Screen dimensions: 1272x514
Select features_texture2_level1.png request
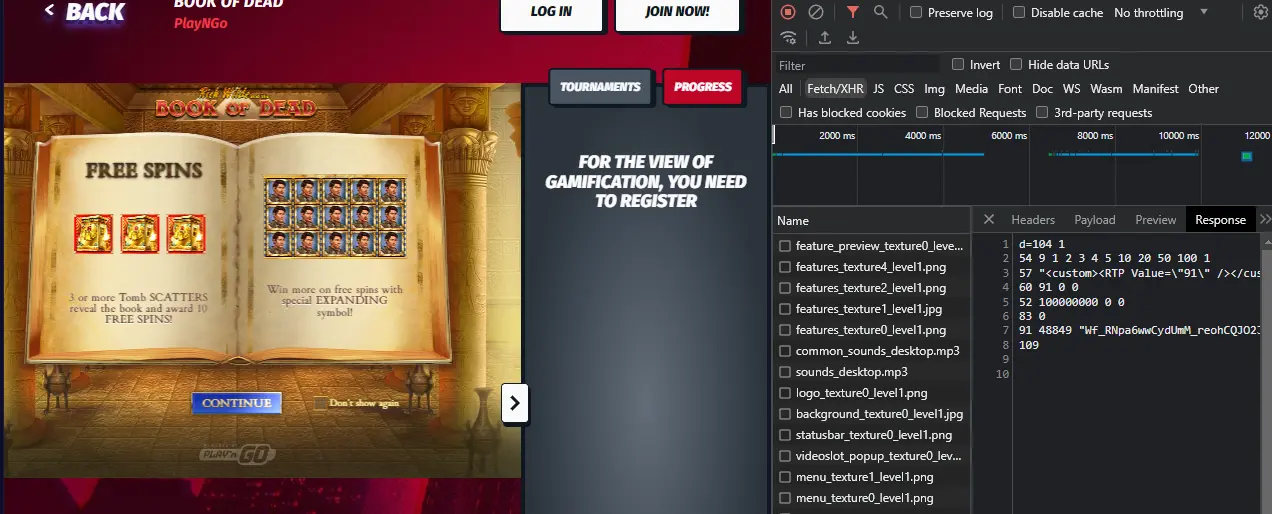click(871, 288)
